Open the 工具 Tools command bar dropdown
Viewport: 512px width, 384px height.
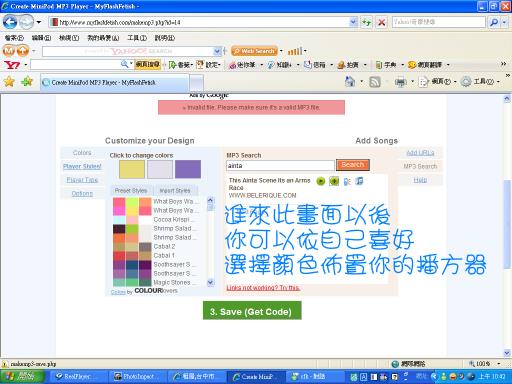tap(481, 81)
